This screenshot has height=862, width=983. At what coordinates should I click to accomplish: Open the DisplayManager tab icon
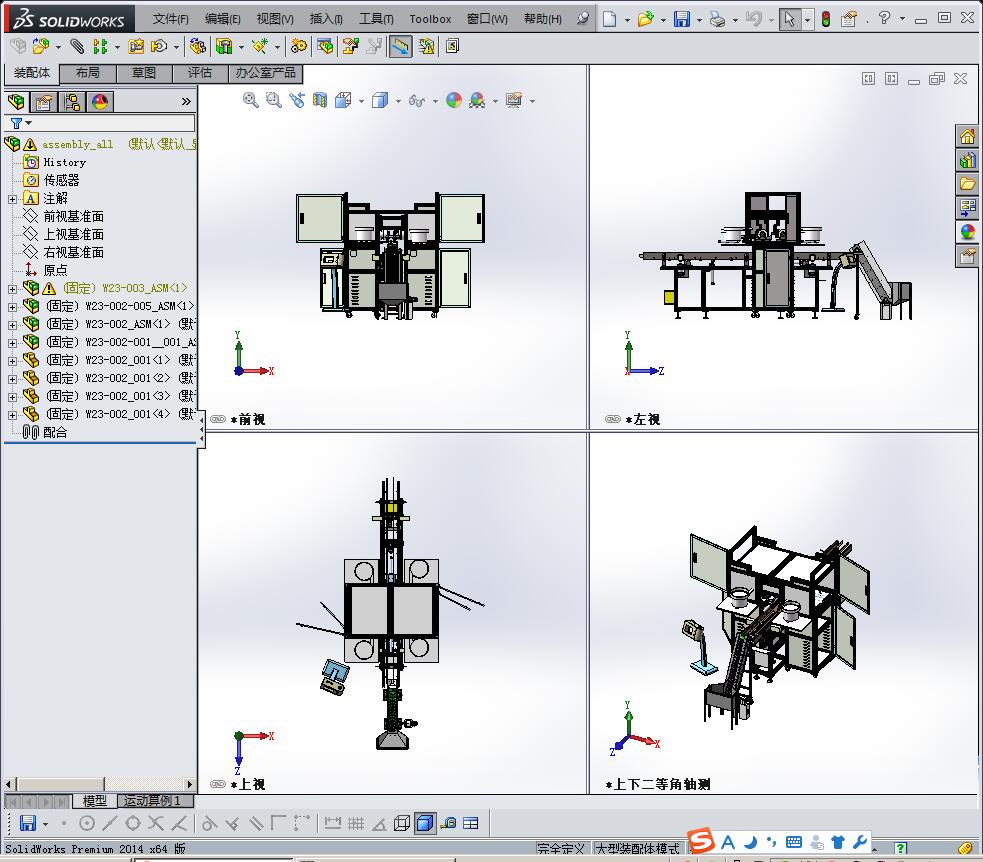click(x=100, y=102)
